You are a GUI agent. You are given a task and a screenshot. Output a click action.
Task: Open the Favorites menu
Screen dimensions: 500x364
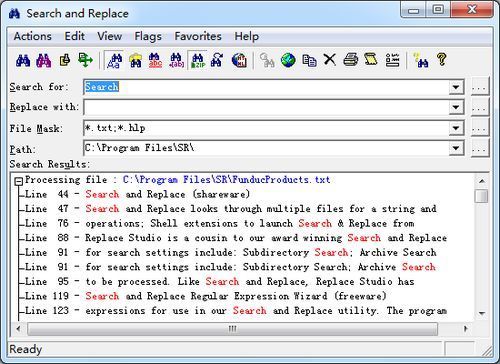pyautogui.click(x=198, y=36)
